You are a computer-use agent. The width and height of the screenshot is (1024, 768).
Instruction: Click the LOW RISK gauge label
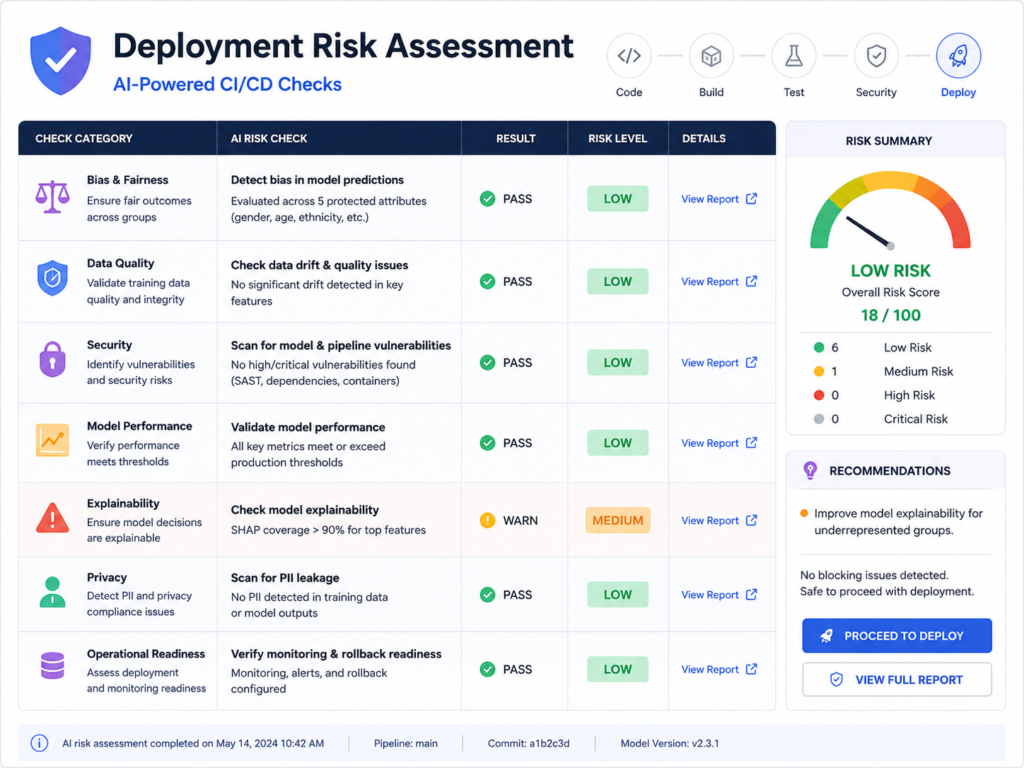click(890, 270)
